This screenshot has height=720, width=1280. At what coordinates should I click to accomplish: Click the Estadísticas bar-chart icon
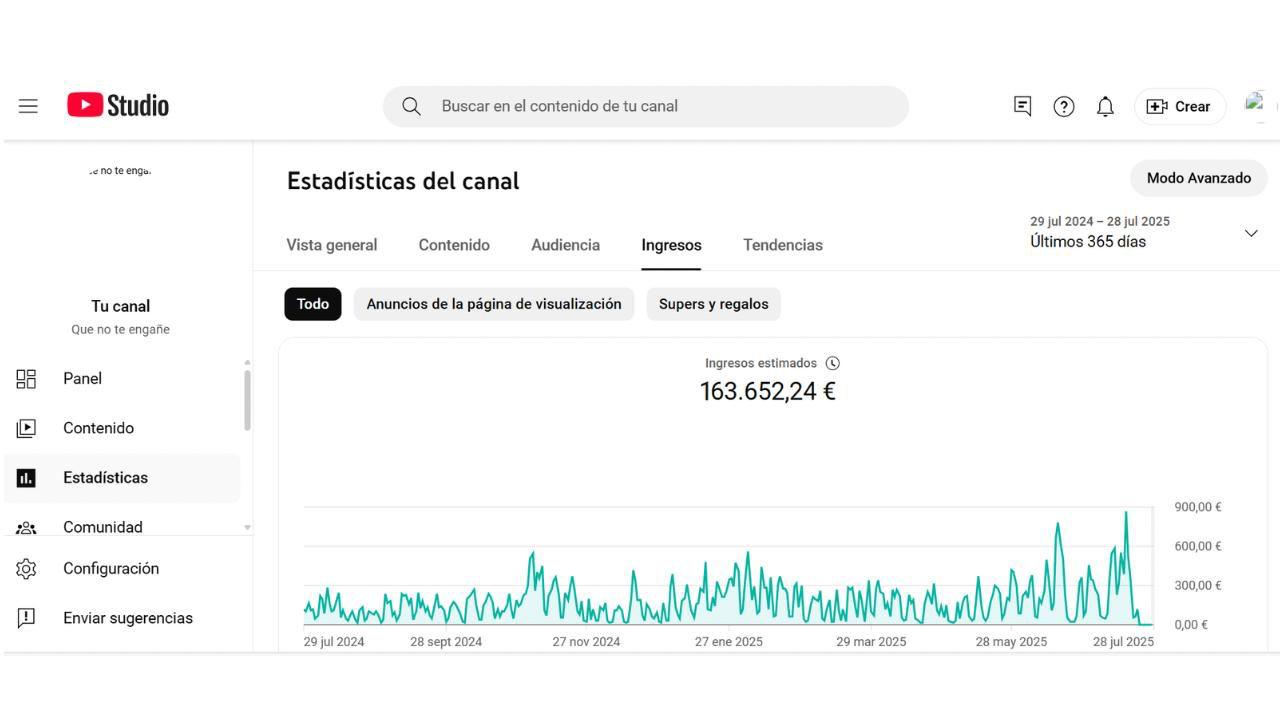(x=25, y=477)
